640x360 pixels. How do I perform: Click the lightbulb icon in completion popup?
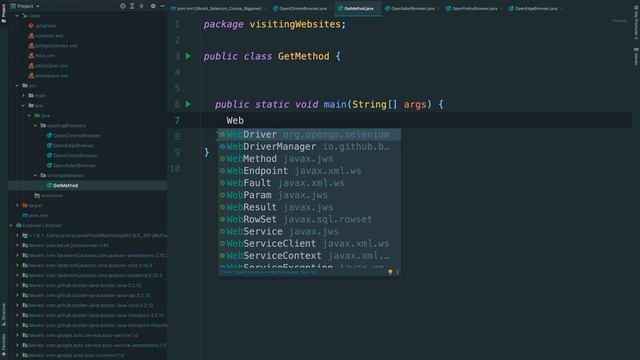pyautogui.click(x=390, y=272)
